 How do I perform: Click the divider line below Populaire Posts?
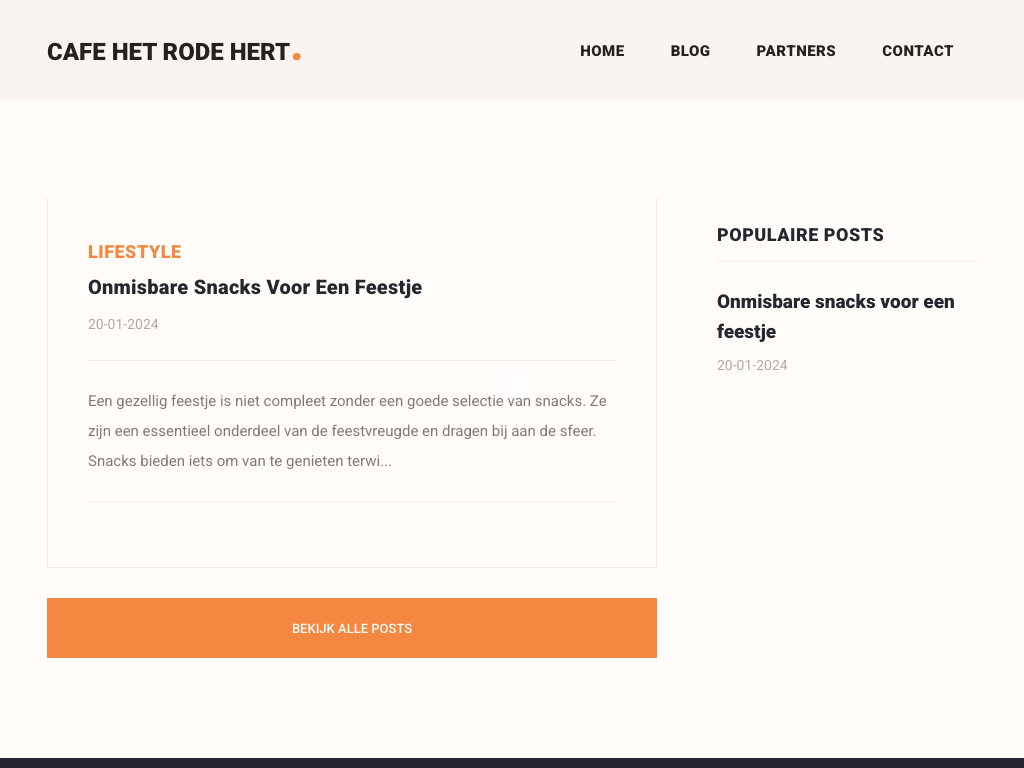pyautogui.click(x=846, y=261)
